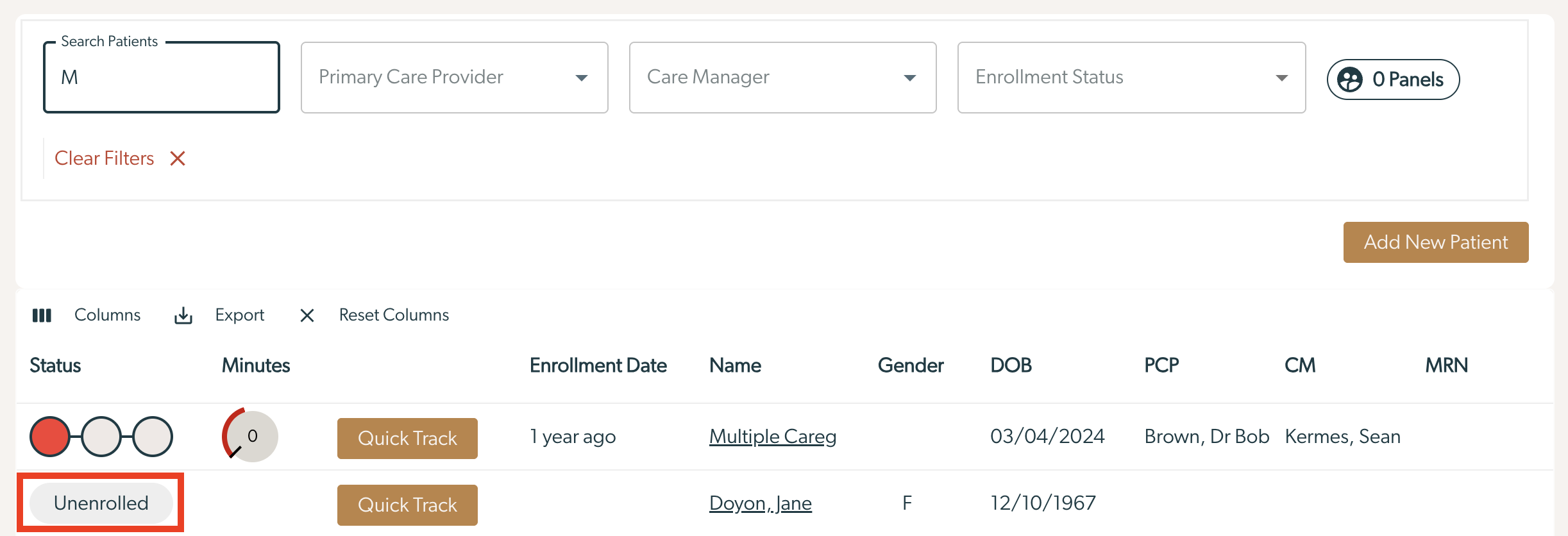Open the Primary Care Provider dropdown
Screen dimensions: 1568x536
455,78
